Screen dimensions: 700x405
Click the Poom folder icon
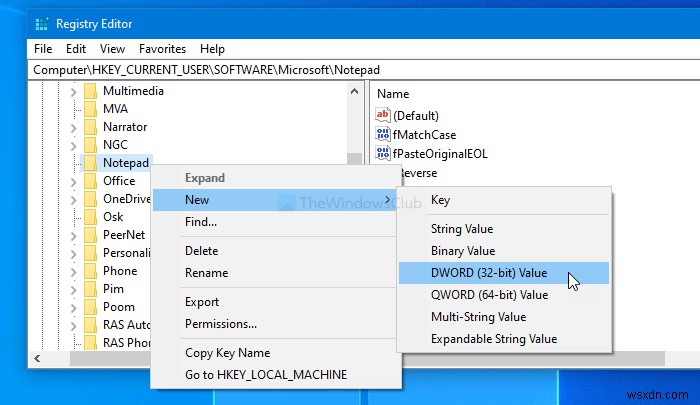pyautogui.click(x=91, y=307)
